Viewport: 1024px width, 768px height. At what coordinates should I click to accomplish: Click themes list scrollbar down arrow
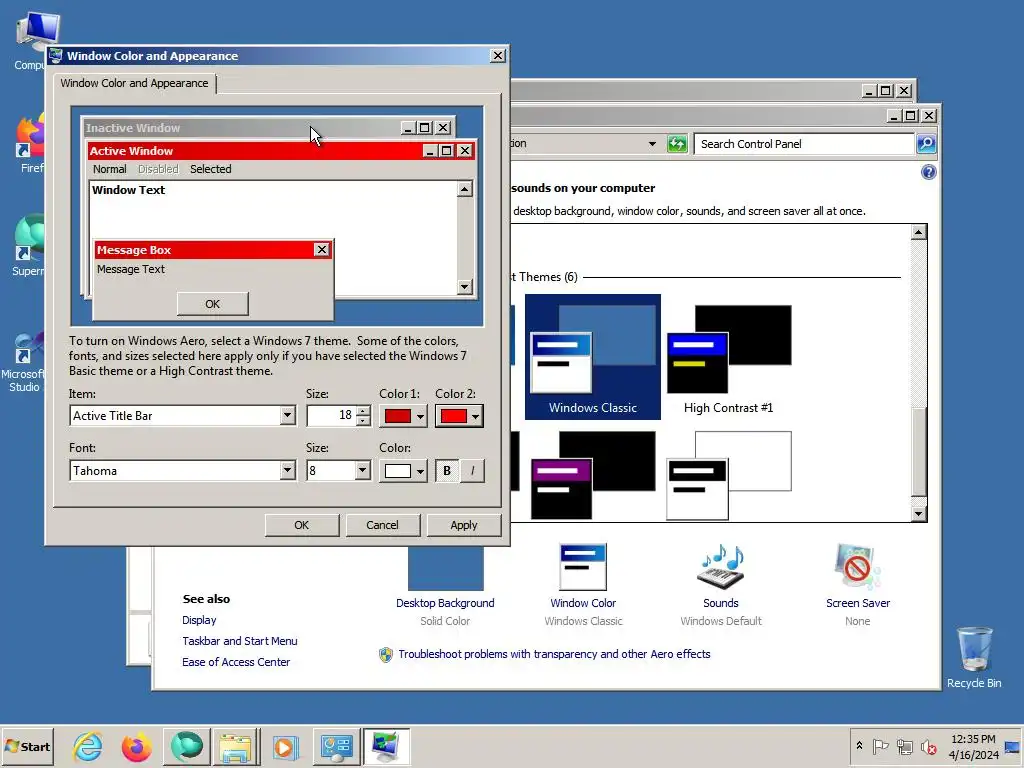[918, 513]
